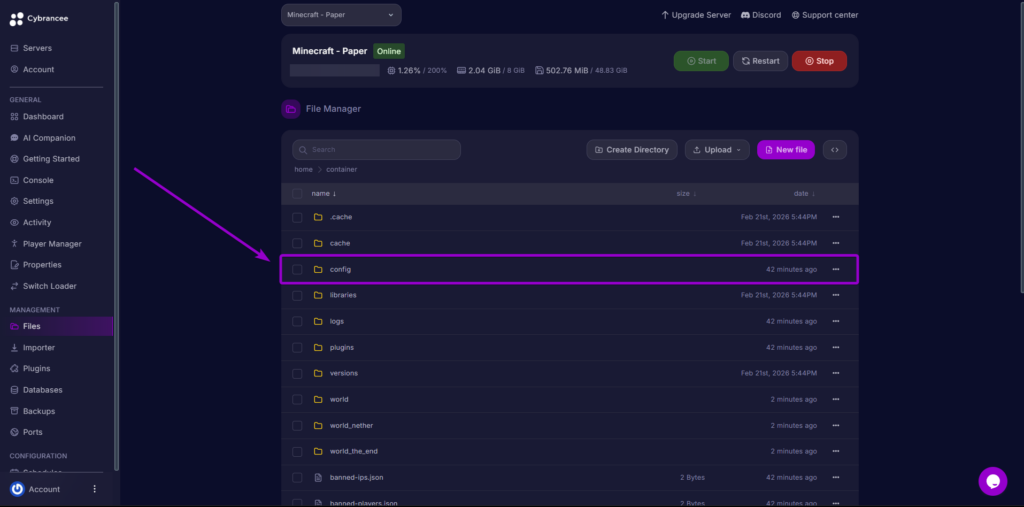This screenshot has height=507, width=1024.
Task: Click the logs folder icon
Action: pyautogui.click(x=318, y=321)
